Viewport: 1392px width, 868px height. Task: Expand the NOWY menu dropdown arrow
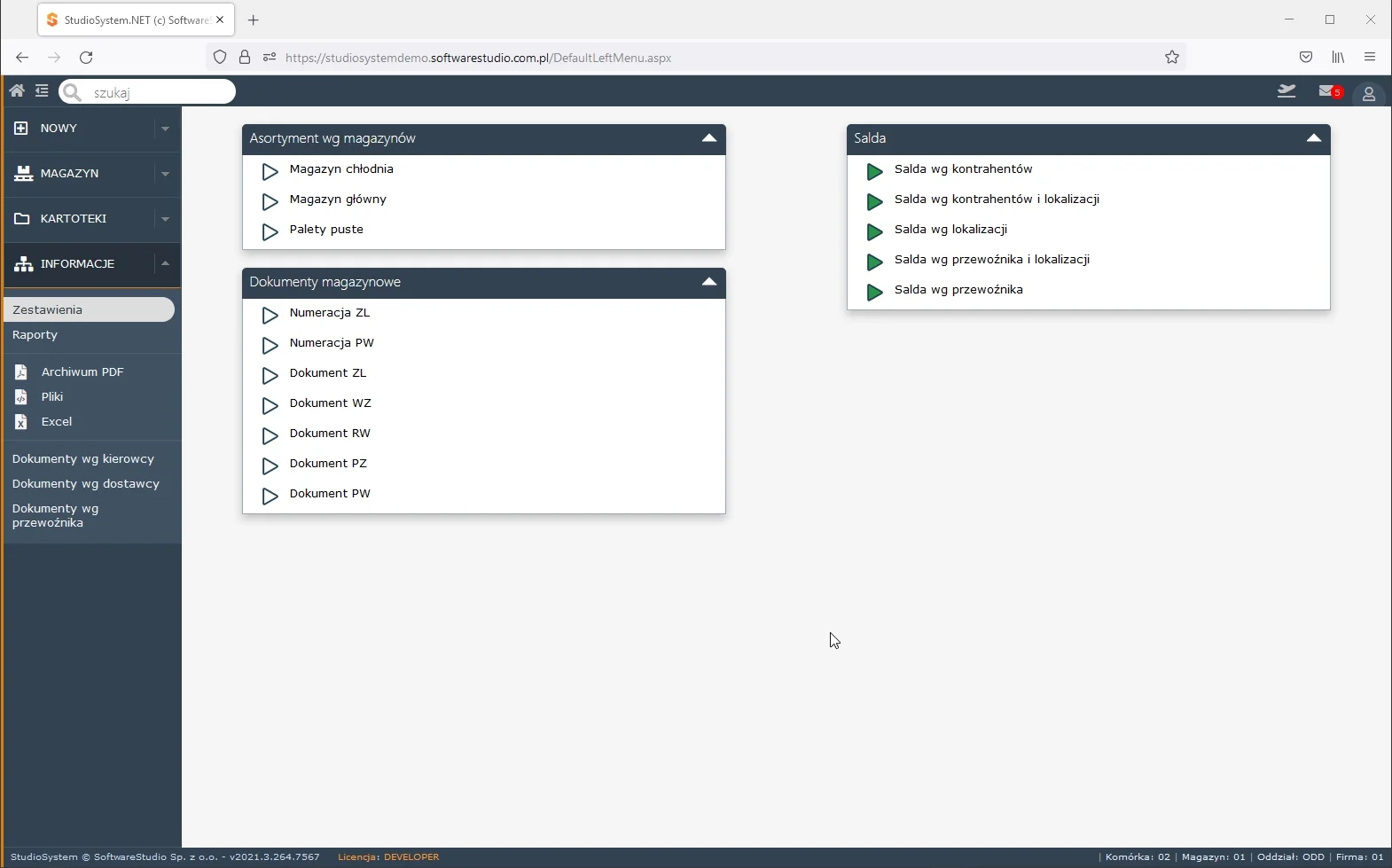click(165, 129)
